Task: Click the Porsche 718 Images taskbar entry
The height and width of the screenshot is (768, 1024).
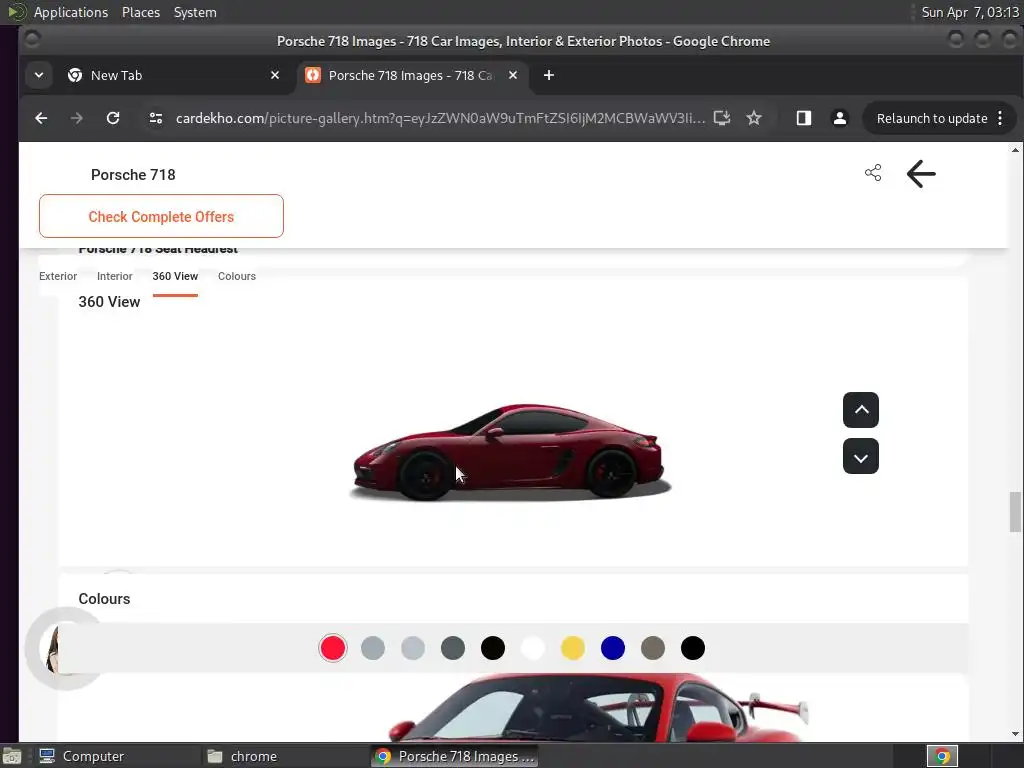Action: 455,756
